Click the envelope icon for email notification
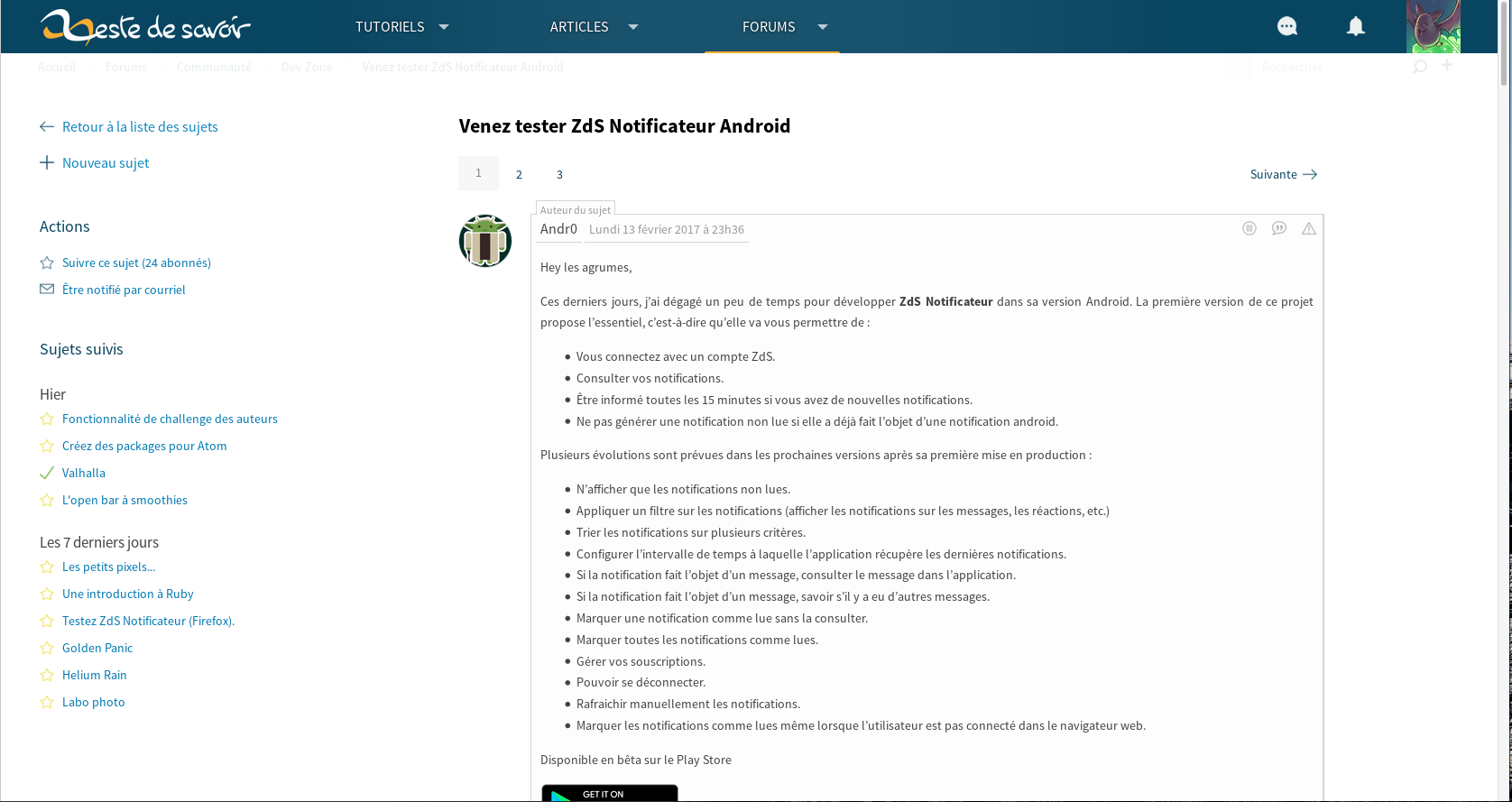The height and width of the screenshot is (802, 1512). [x=47, y=289]
